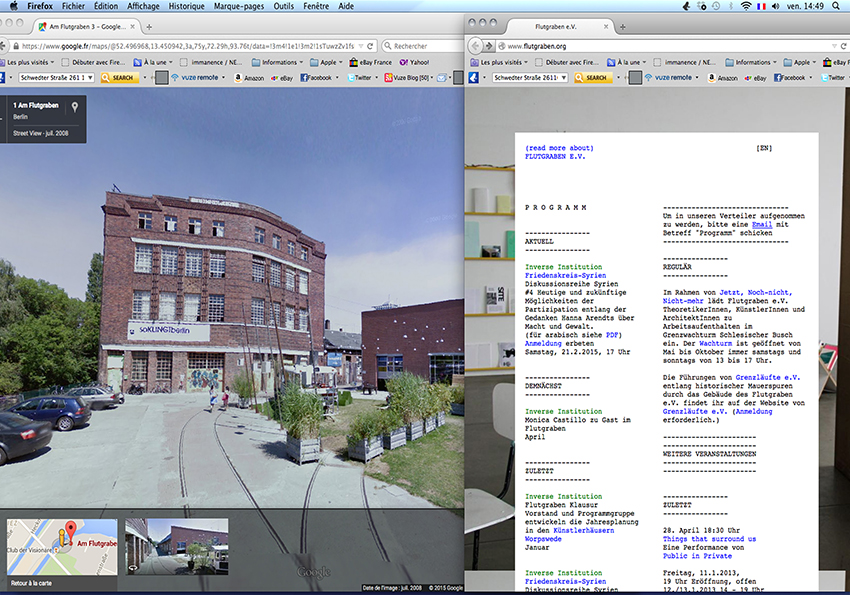Click the mail envelope toolbar icon

click(x=442, y=77)
